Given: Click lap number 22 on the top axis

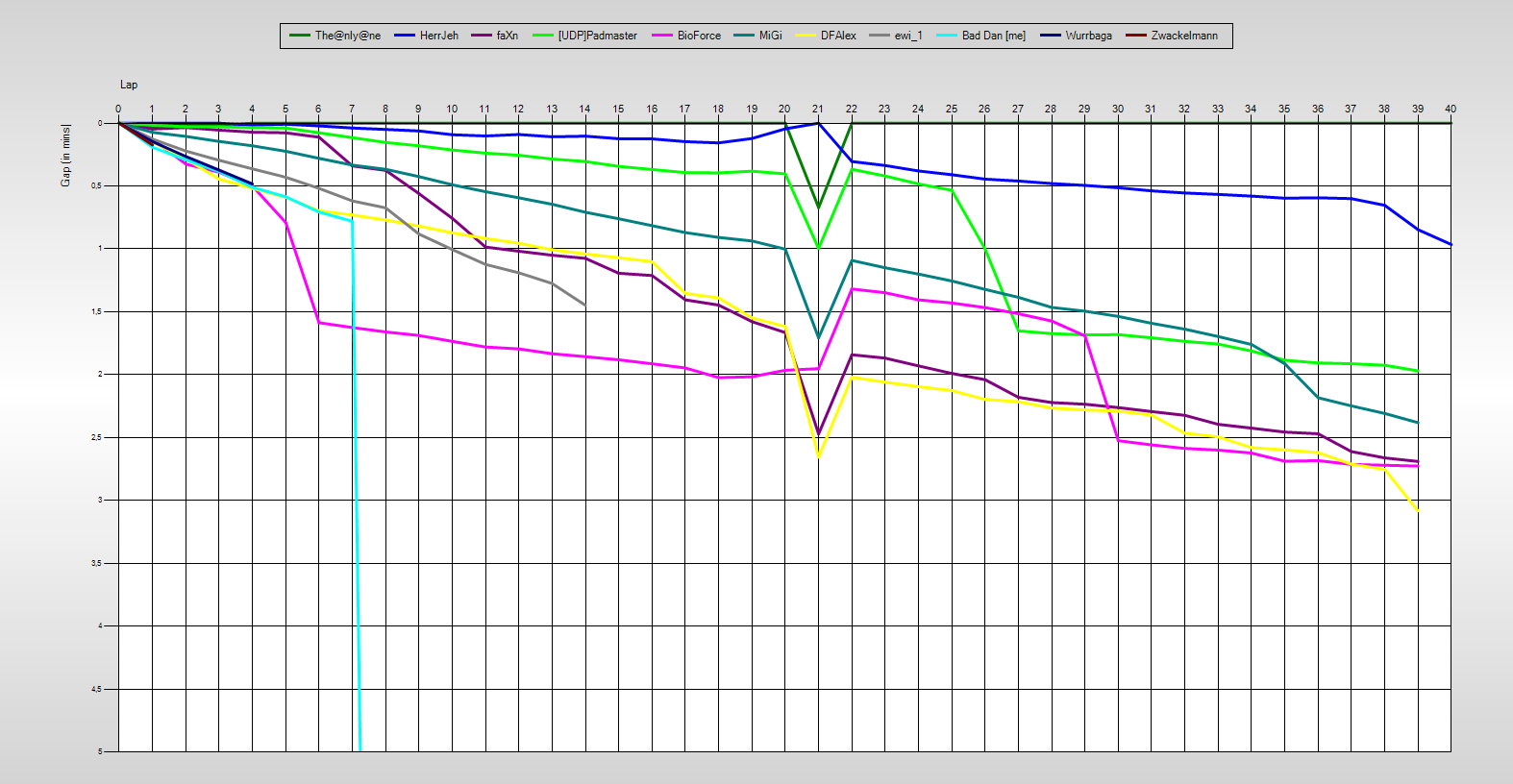Looking at the screenshot, I should tap(852, 109).
